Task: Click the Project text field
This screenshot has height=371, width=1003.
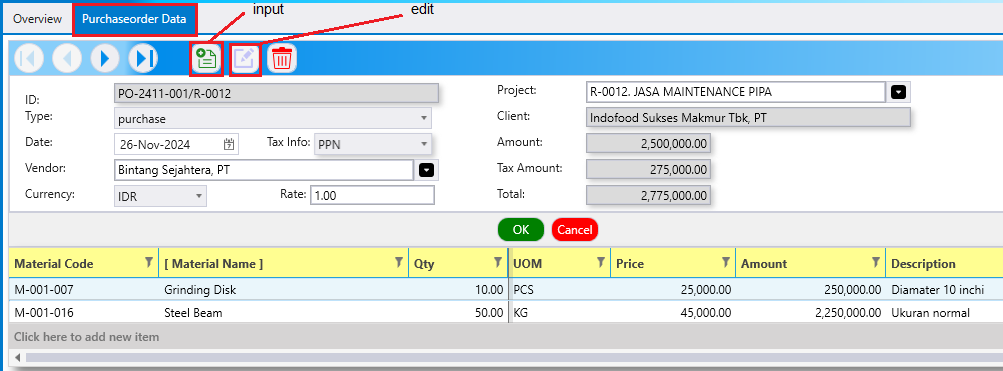Action: 736,91
